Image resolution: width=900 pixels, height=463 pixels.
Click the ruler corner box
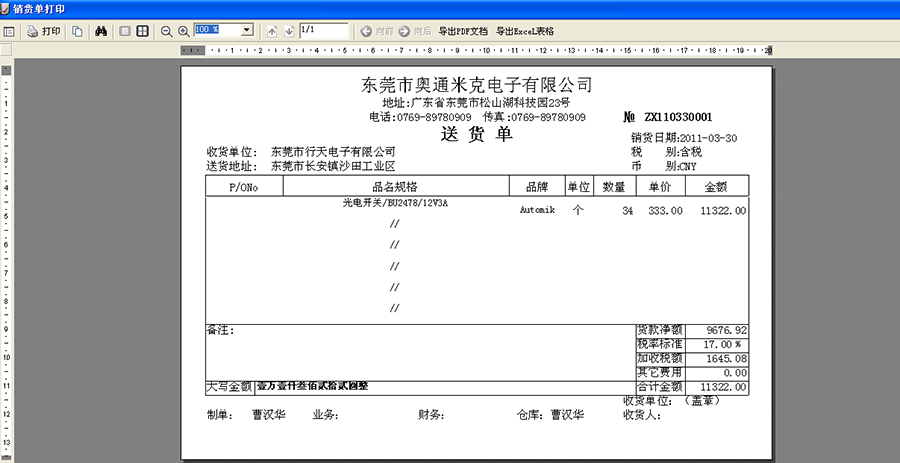pos(6,50)
